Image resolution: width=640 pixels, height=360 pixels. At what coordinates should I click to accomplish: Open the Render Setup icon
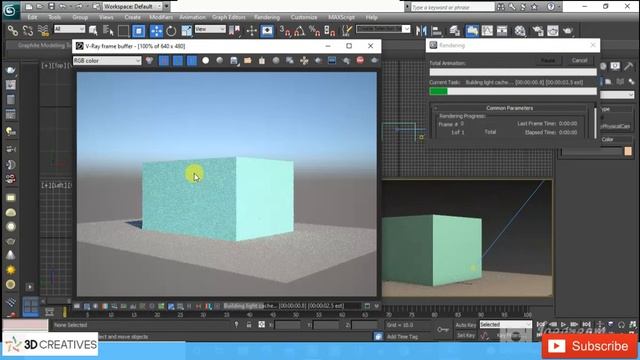tap(538, 31)
